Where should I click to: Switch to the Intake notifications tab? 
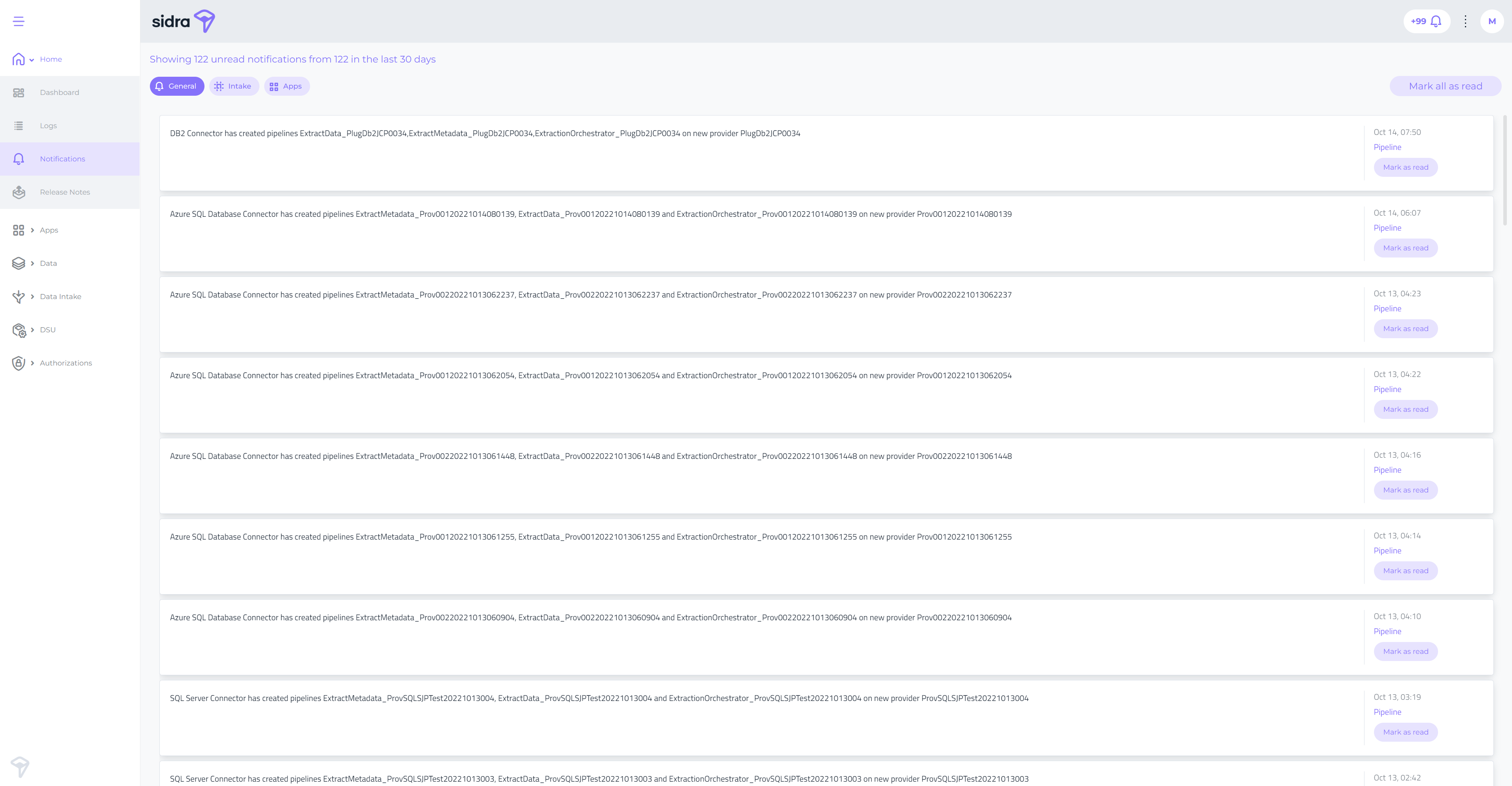tap(234, 86)
